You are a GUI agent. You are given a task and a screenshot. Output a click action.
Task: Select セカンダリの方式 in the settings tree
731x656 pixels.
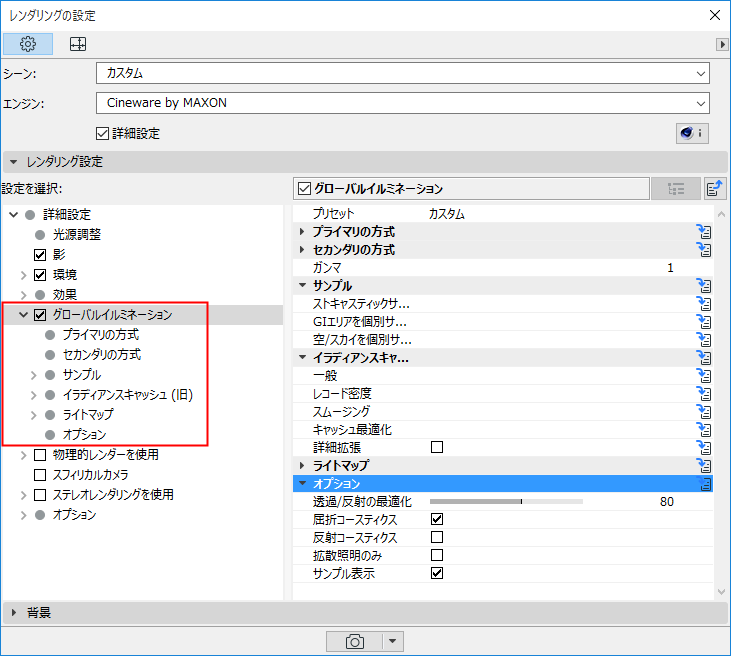tap(102, 355)
